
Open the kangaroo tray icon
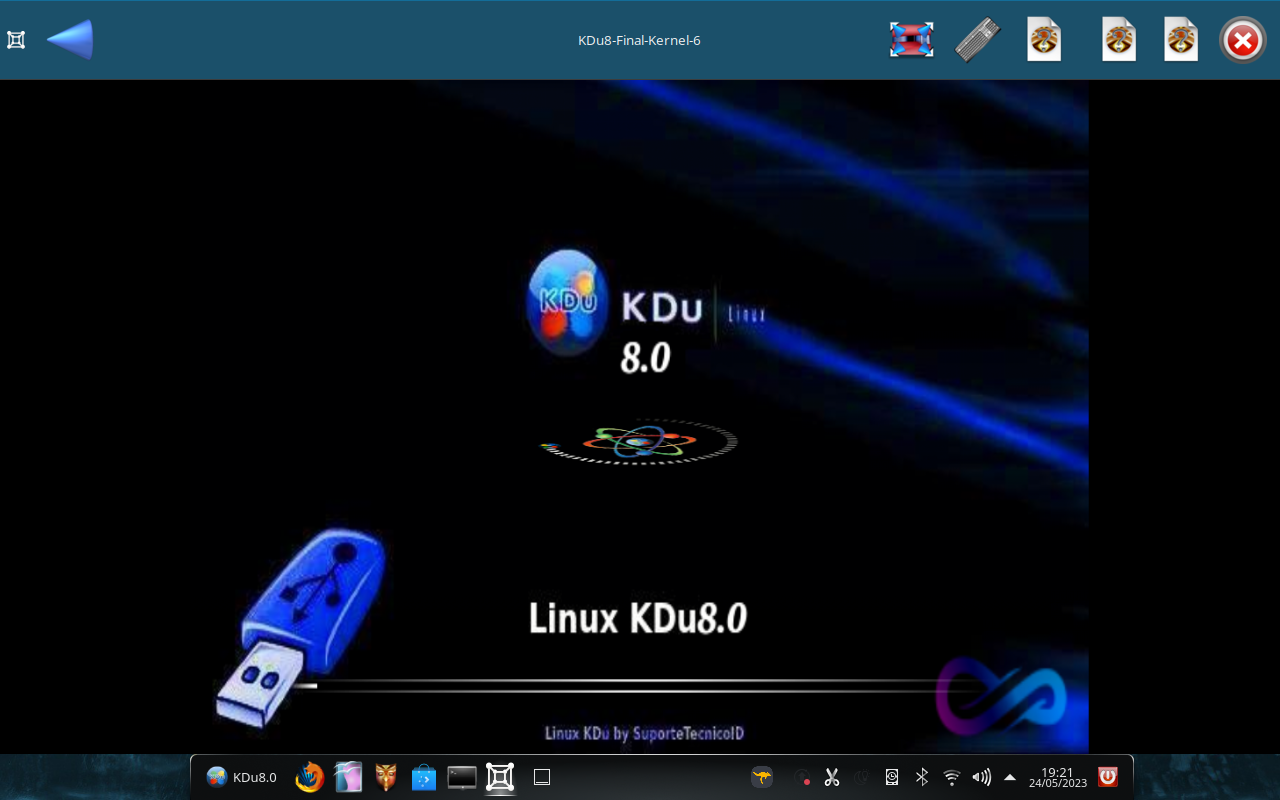[762, 777]
